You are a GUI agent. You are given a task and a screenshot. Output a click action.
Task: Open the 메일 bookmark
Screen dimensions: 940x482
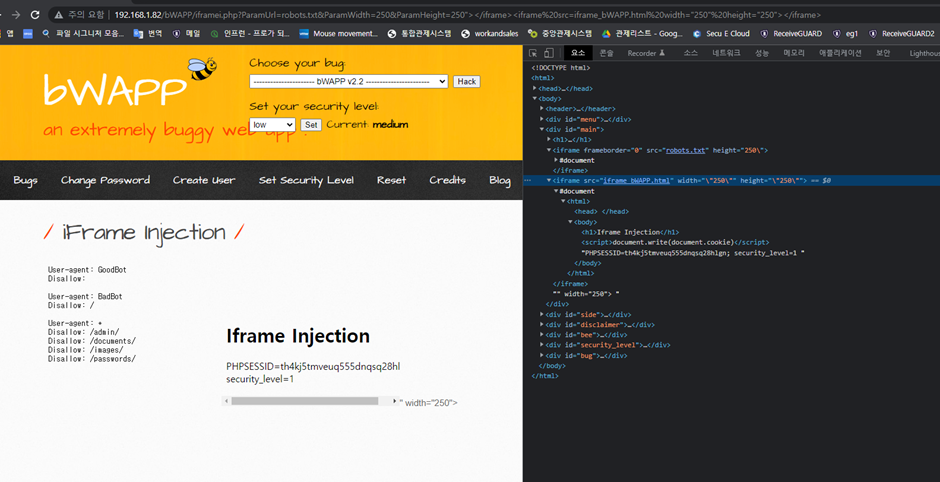click(x=186, y=34)
